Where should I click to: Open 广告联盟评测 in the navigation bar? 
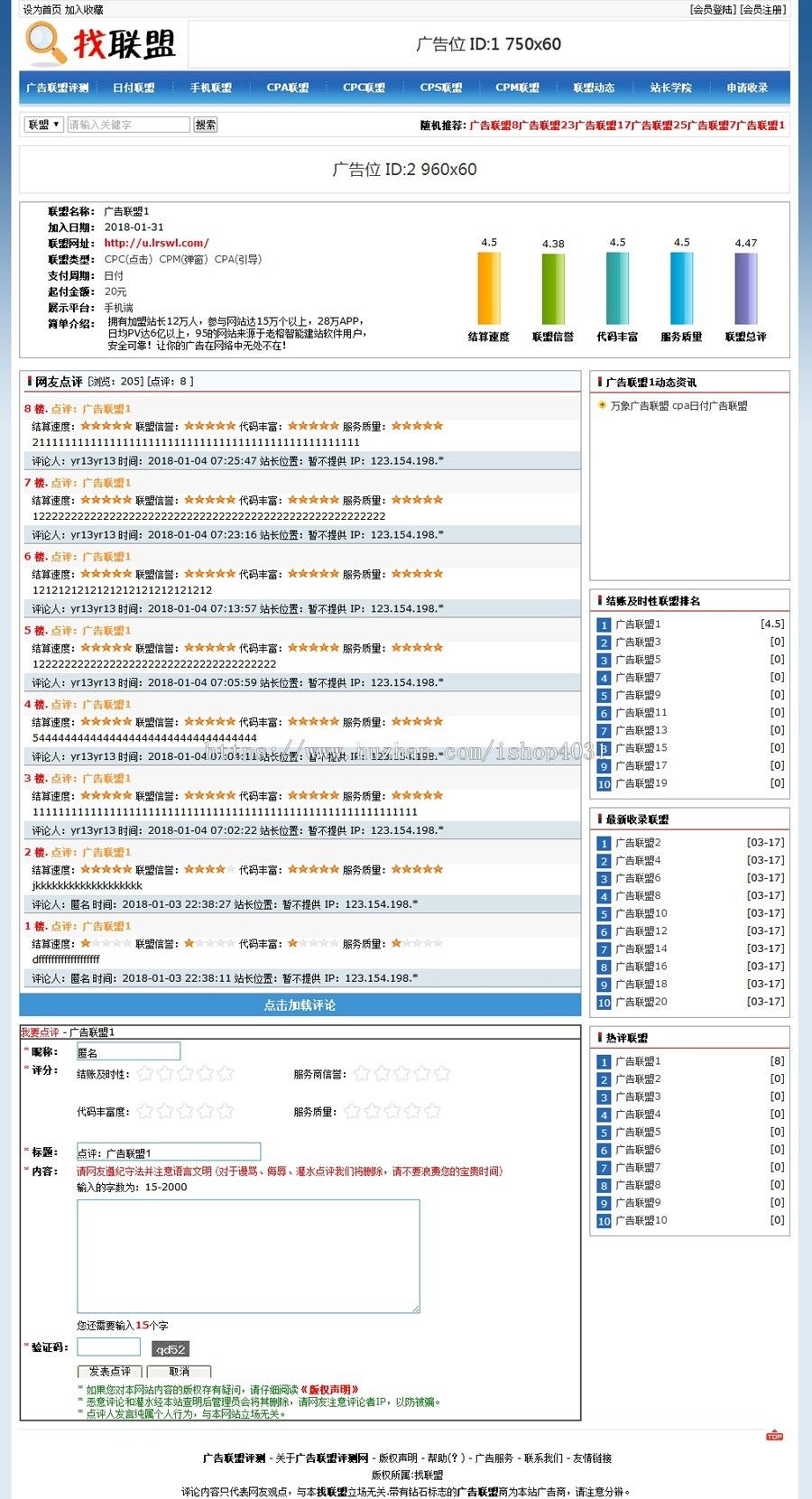(x=58, y=88)
